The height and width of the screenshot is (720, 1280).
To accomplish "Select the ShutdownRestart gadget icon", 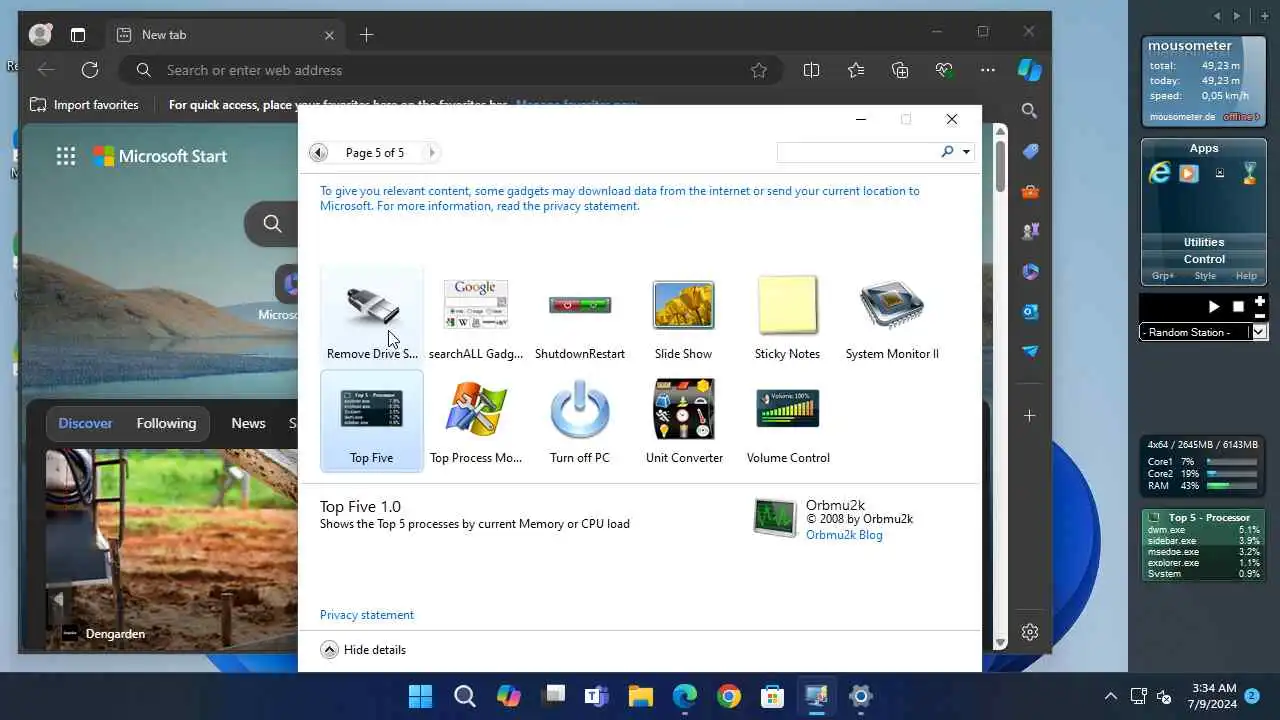I will 580,305.
